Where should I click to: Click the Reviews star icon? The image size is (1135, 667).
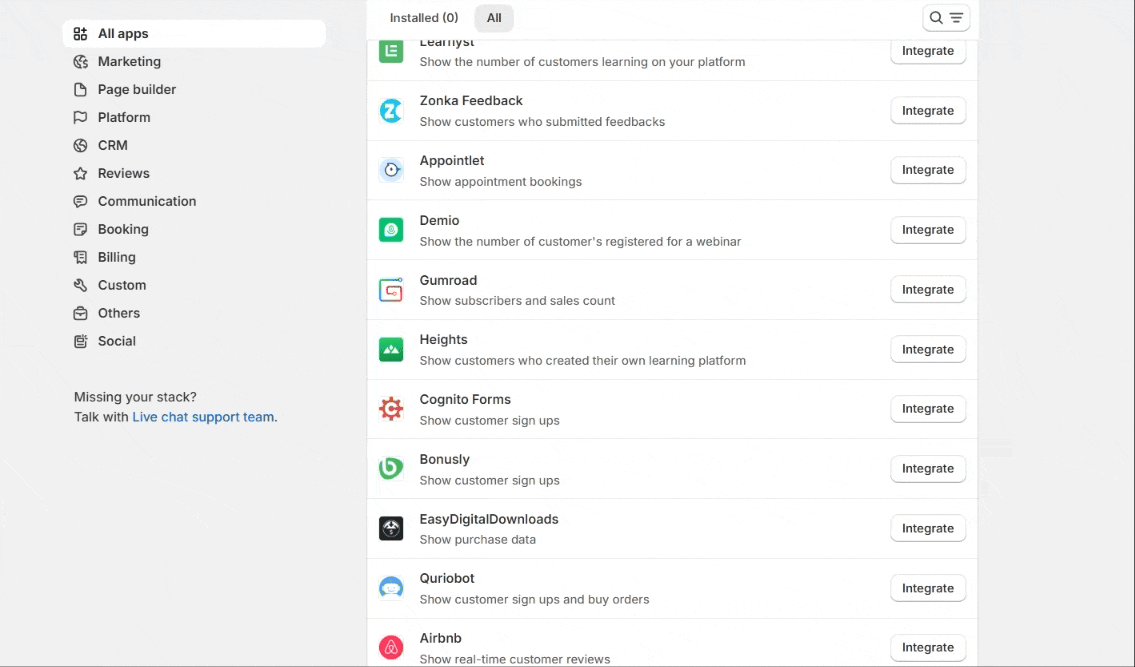point(80,174)
